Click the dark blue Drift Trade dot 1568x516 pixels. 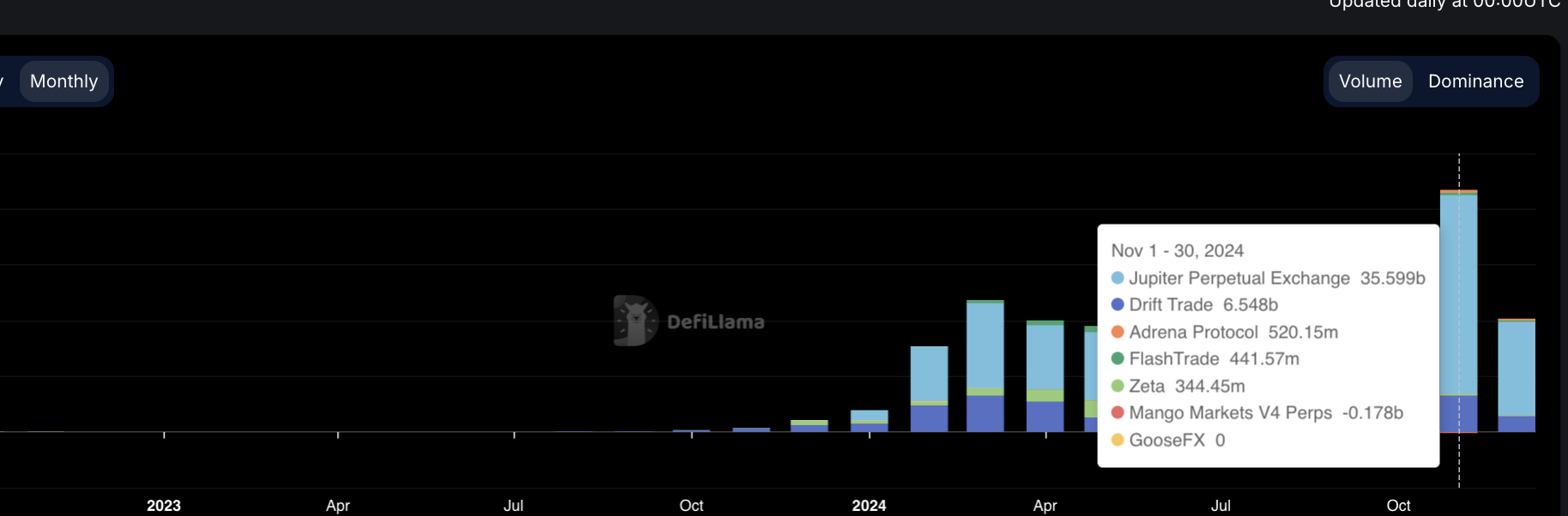pos(1118,304)
